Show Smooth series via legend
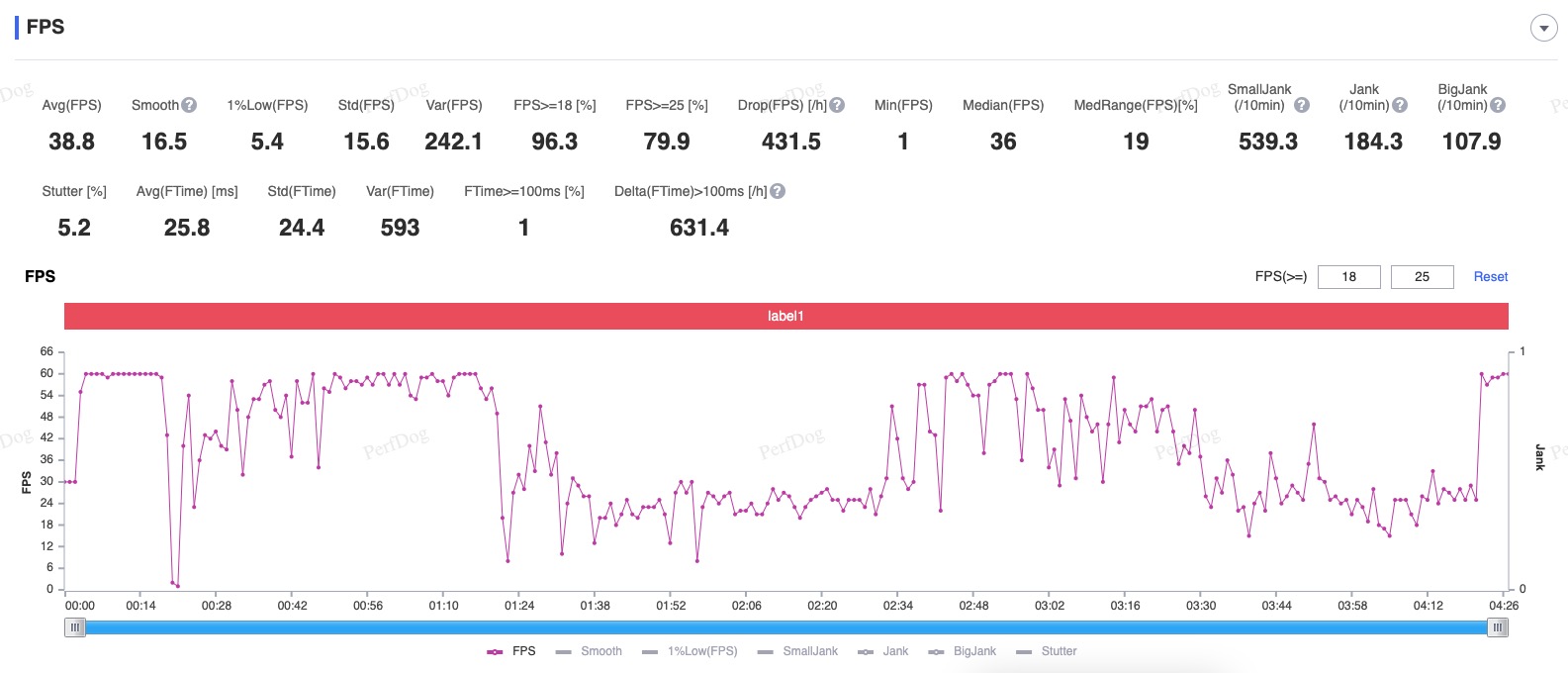Viewport: 1568px width, 673px height. (x=590, y=651)
